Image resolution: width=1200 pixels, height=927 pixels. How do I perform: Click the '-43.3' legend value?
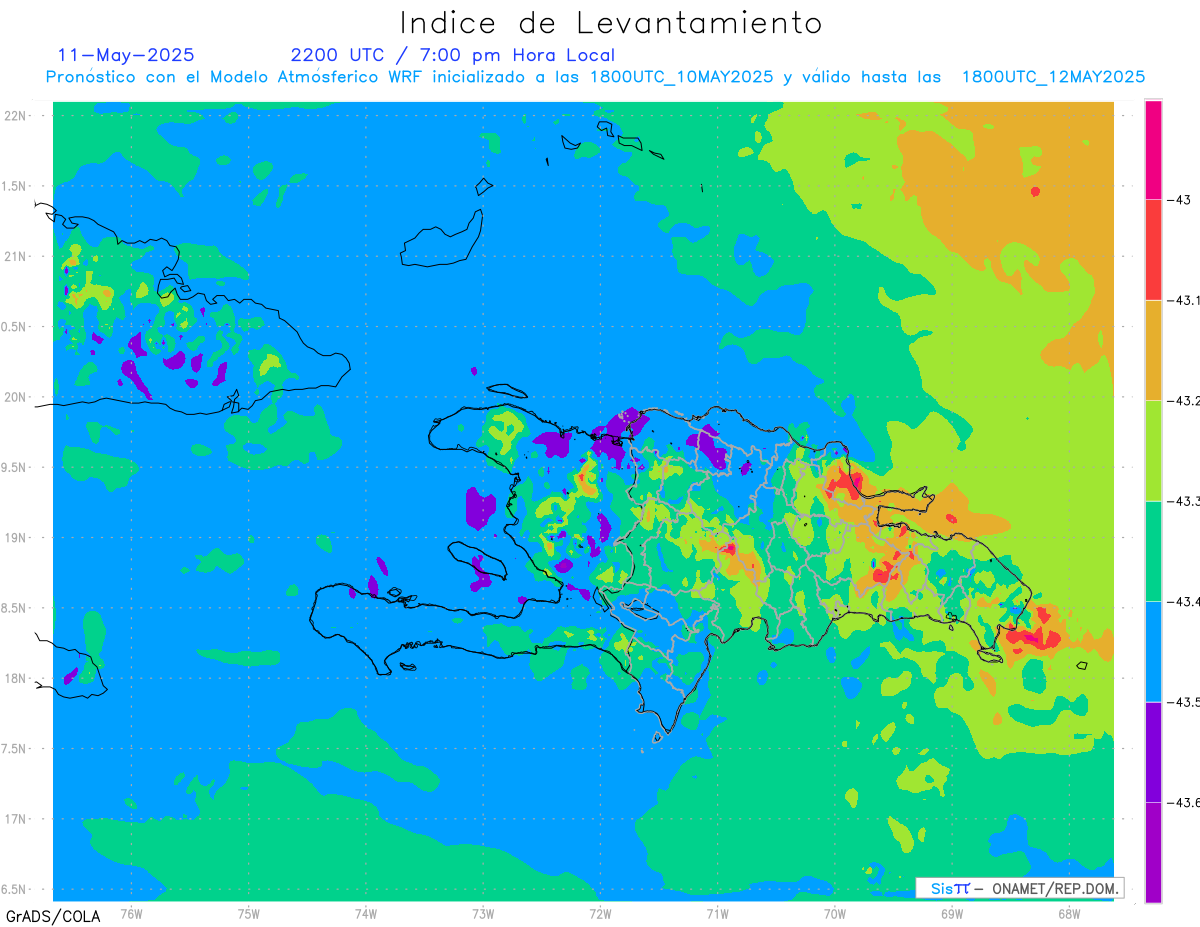(x=1184, y=501)
